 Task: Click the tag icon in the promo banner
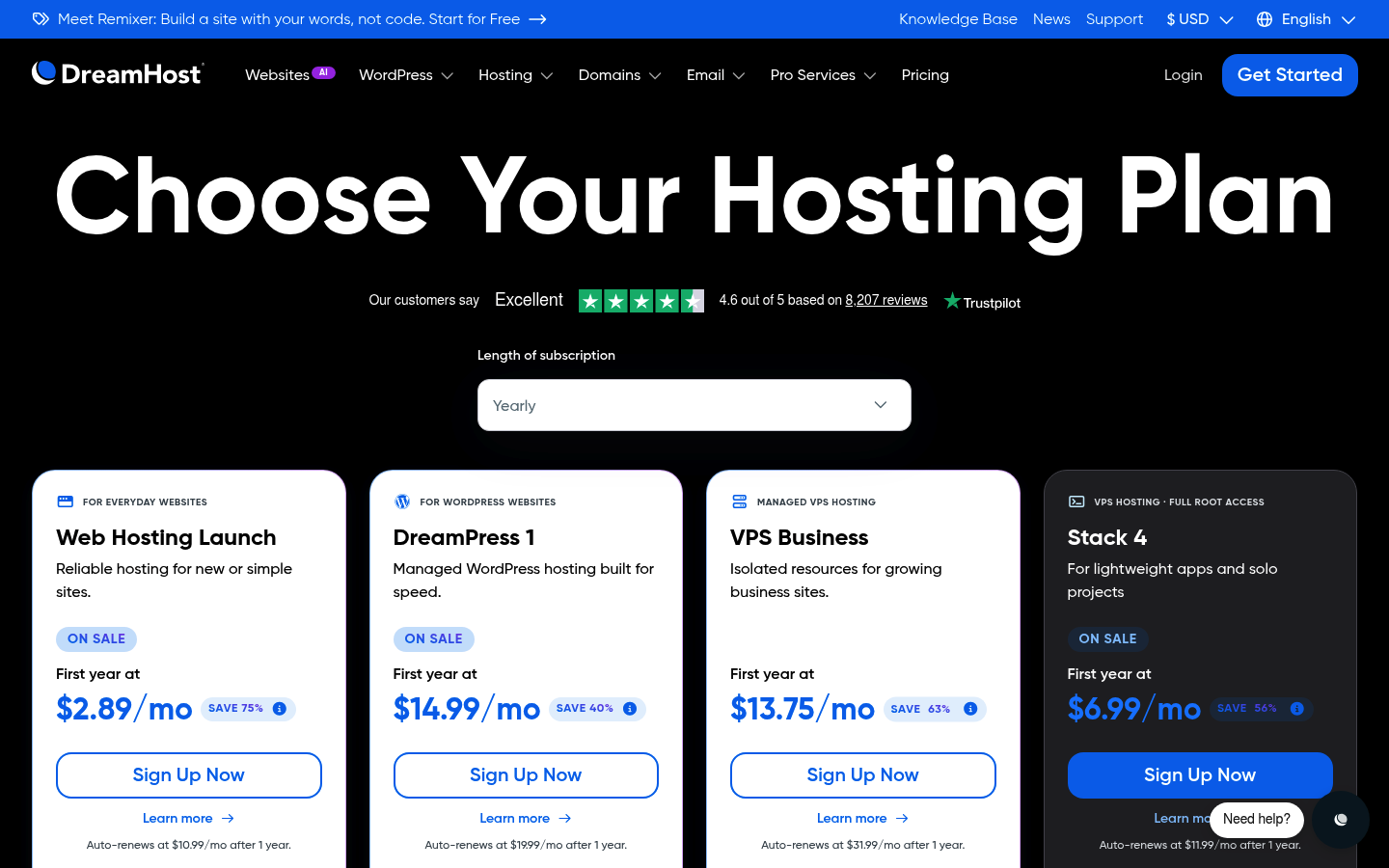tap(41, 19)
